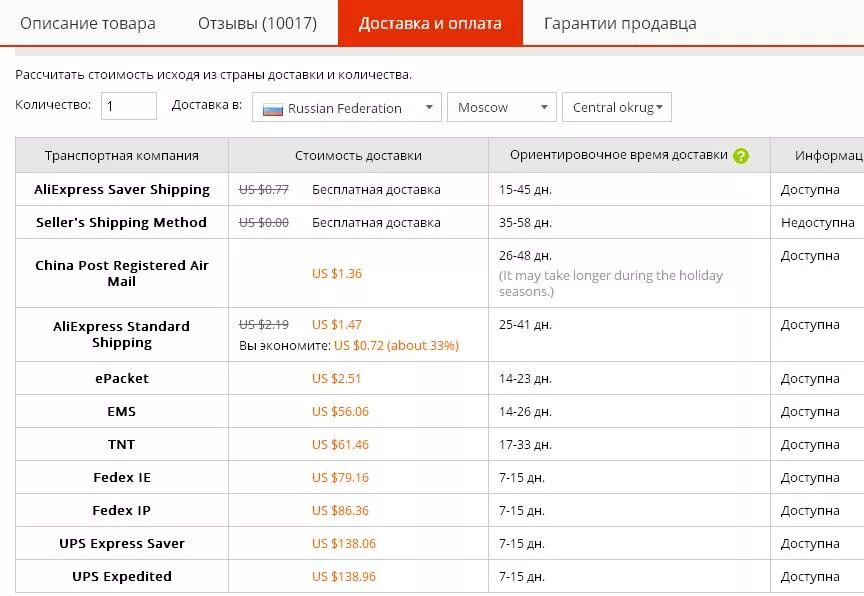Open the Описание товара tab
The height and width of the screenshot is (596, 864).
point(88,24)
